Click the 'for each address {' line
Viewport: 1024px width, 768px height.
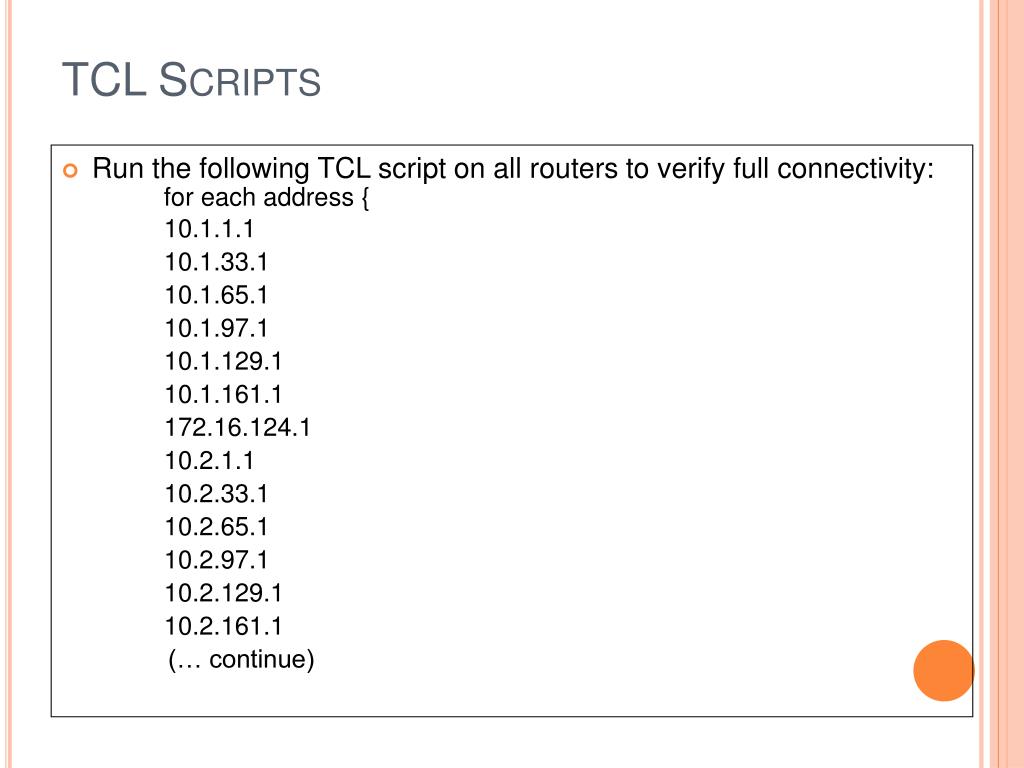pos(267,198)
